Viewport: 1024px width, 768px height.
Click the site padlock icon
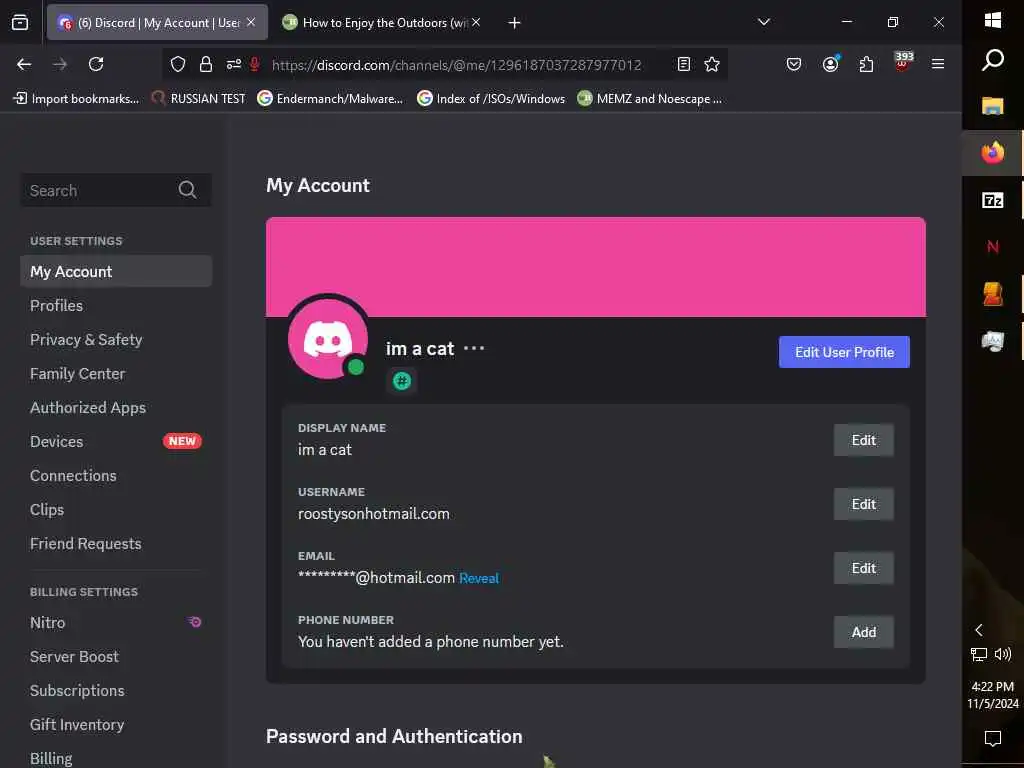click(x=206, y=64)
